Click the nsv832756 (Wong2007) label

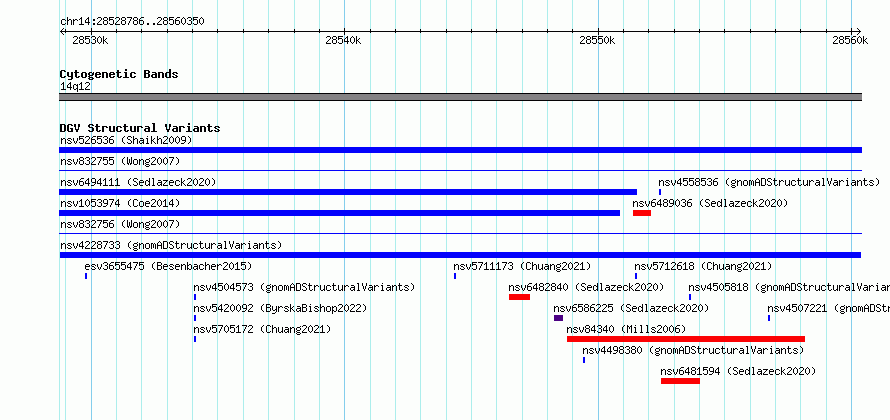[120, 224]
